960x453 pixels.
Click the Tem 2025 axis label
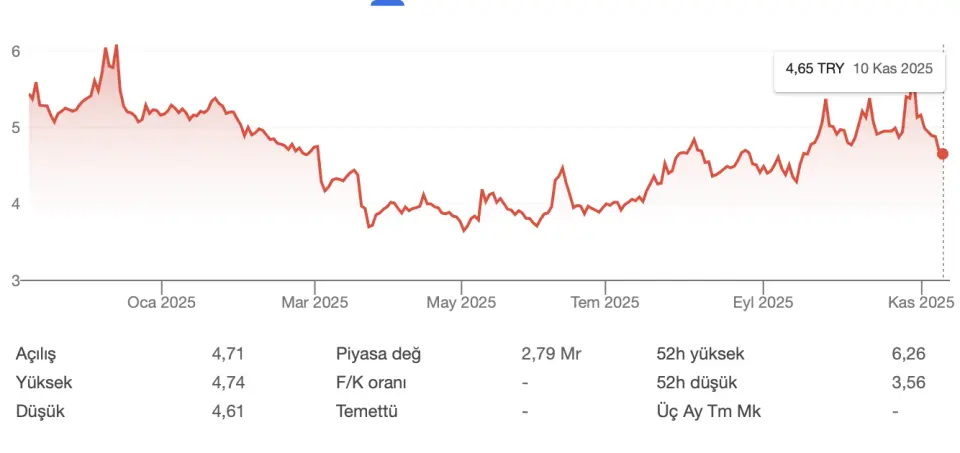(x=605, y=302)
